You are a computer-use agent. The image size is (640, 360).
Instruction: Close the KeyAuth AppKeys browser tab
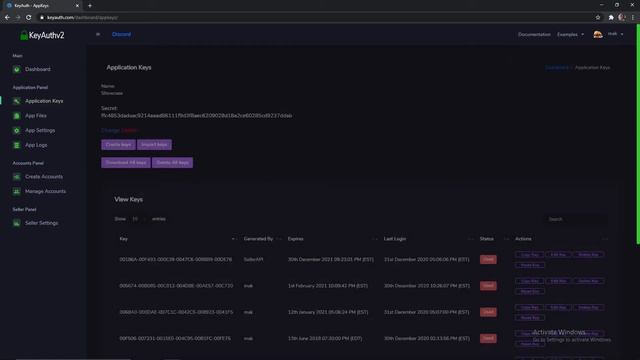coord(77,6)
